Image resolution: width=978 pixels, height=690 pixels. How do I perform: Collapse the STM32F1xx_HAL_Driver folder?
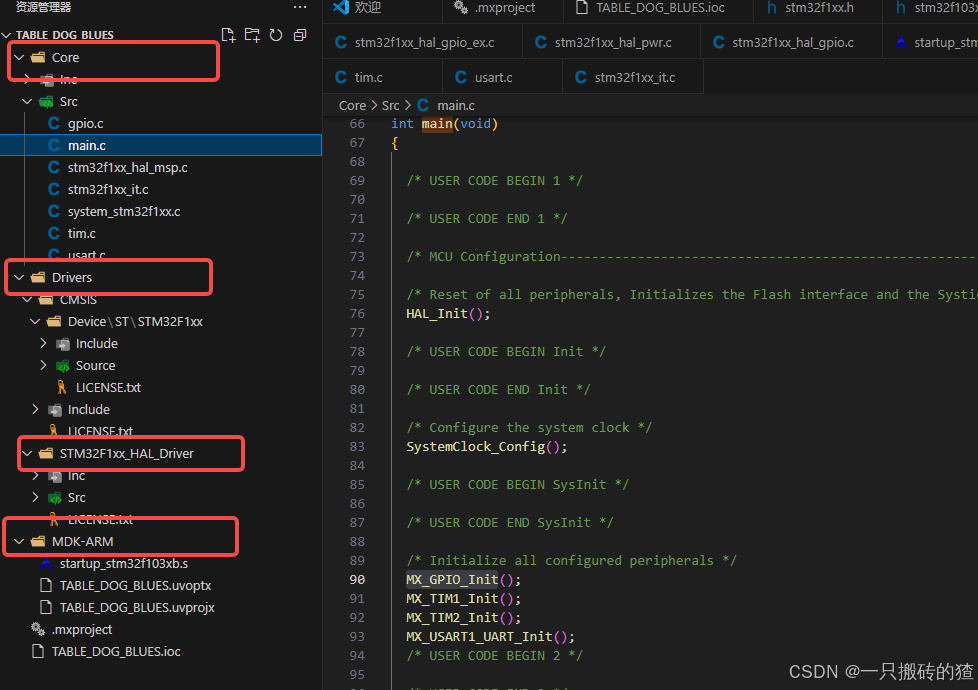coord(27,454)
